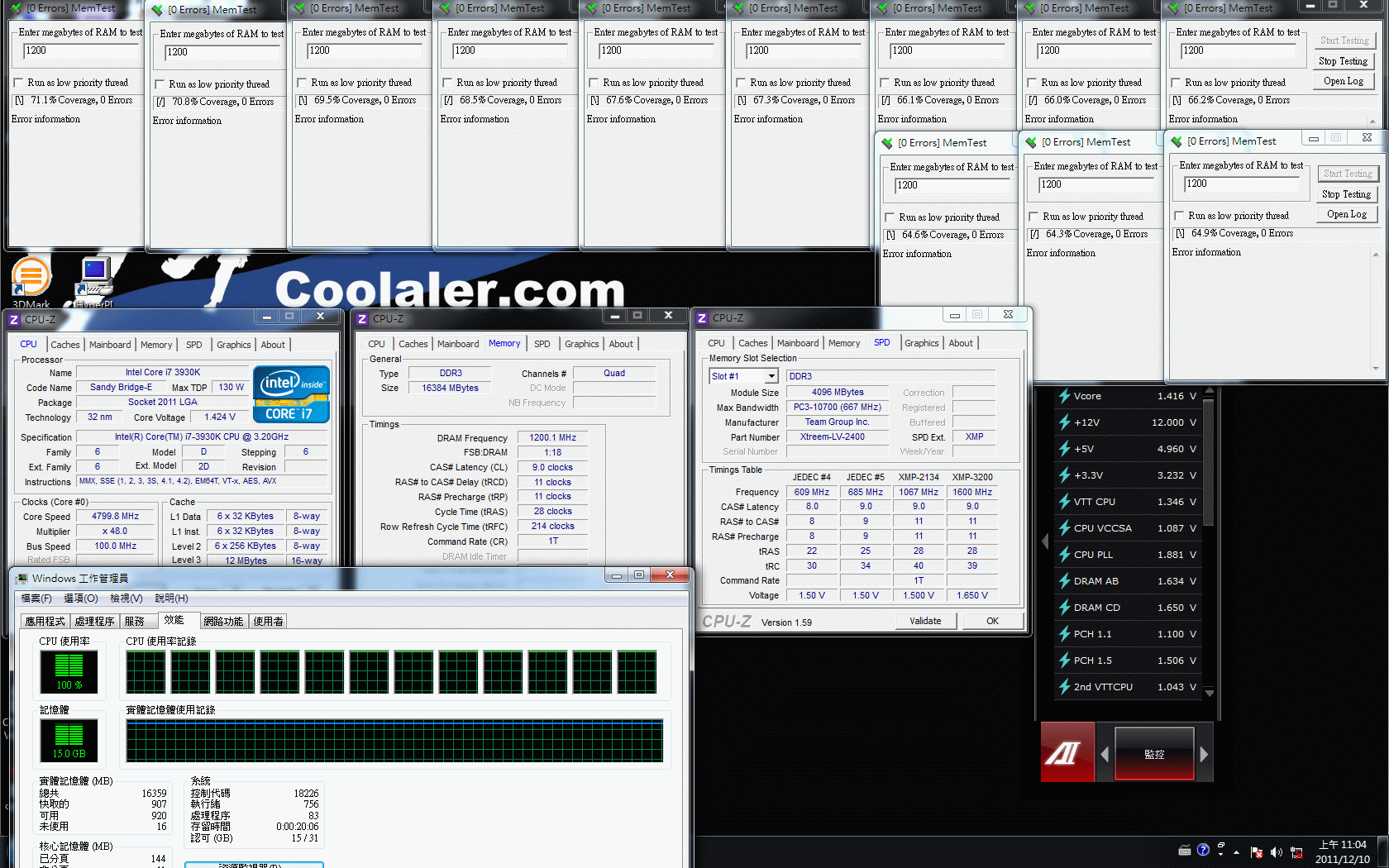Click the lightning icon next to +3.3V
Screen dimensions: 1389x868
1065,475
